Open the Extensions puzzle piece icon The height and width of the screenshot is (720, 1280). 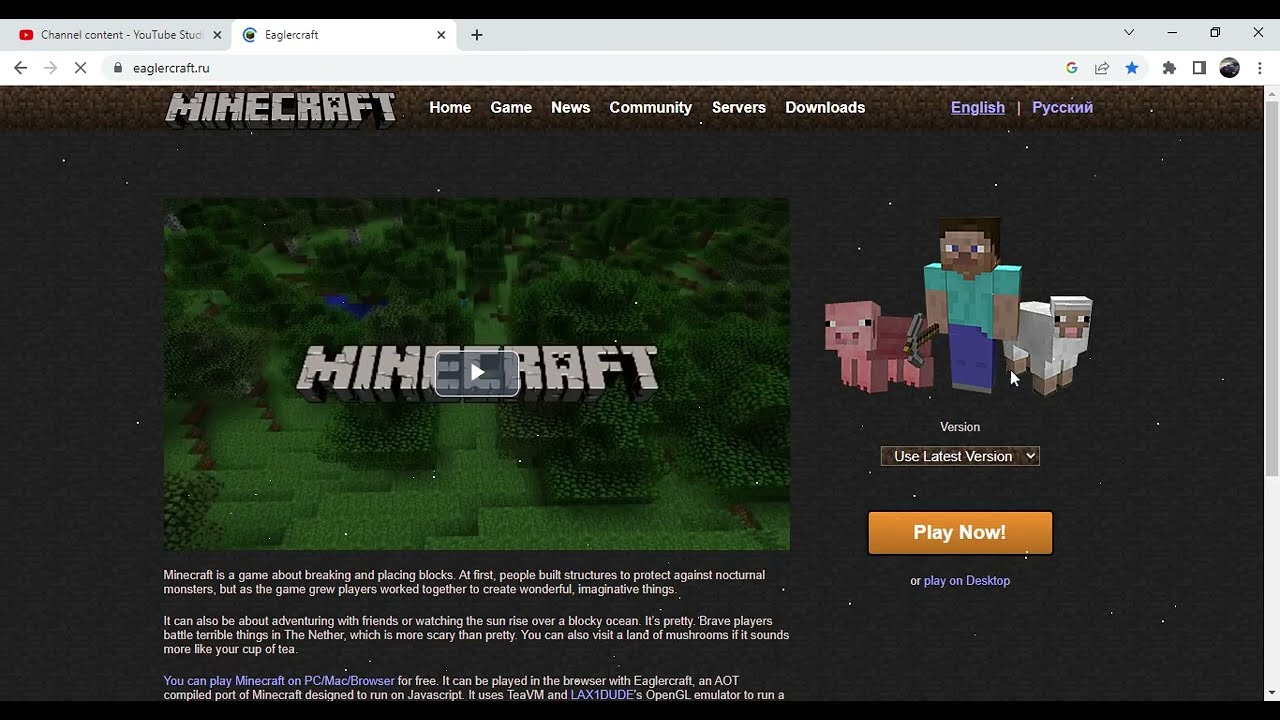1169,68
